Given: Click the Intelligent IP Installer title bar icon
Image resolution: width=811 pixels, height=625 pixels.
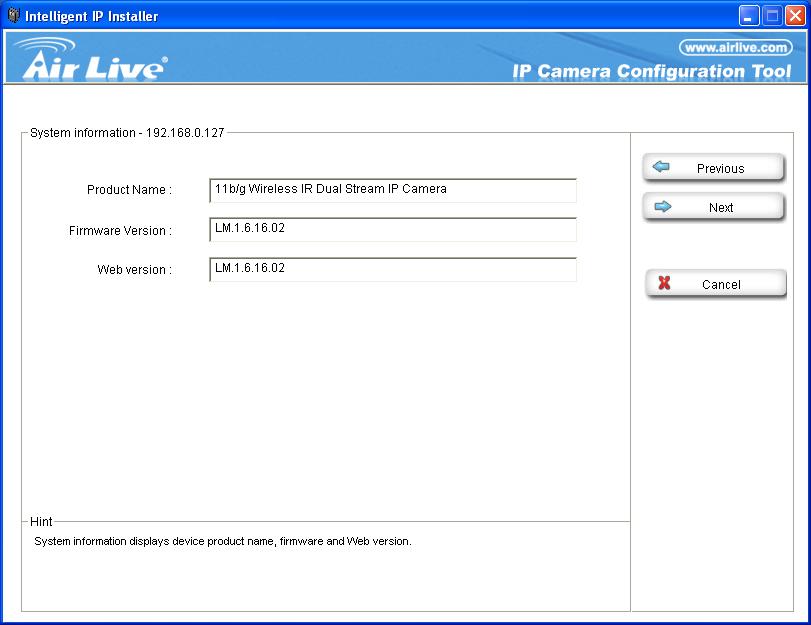Looking at the screenshot, I should pos(13,16).
